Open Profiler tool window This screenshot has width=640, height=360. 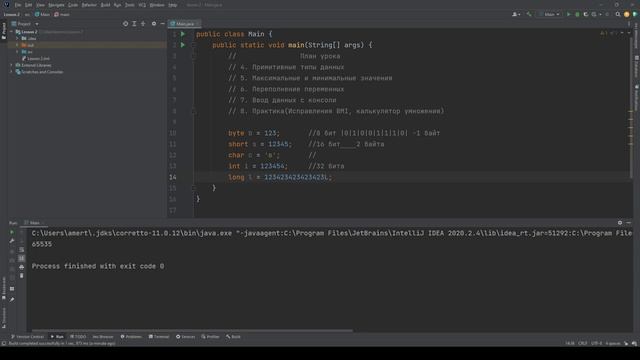(x=211, y=337)
